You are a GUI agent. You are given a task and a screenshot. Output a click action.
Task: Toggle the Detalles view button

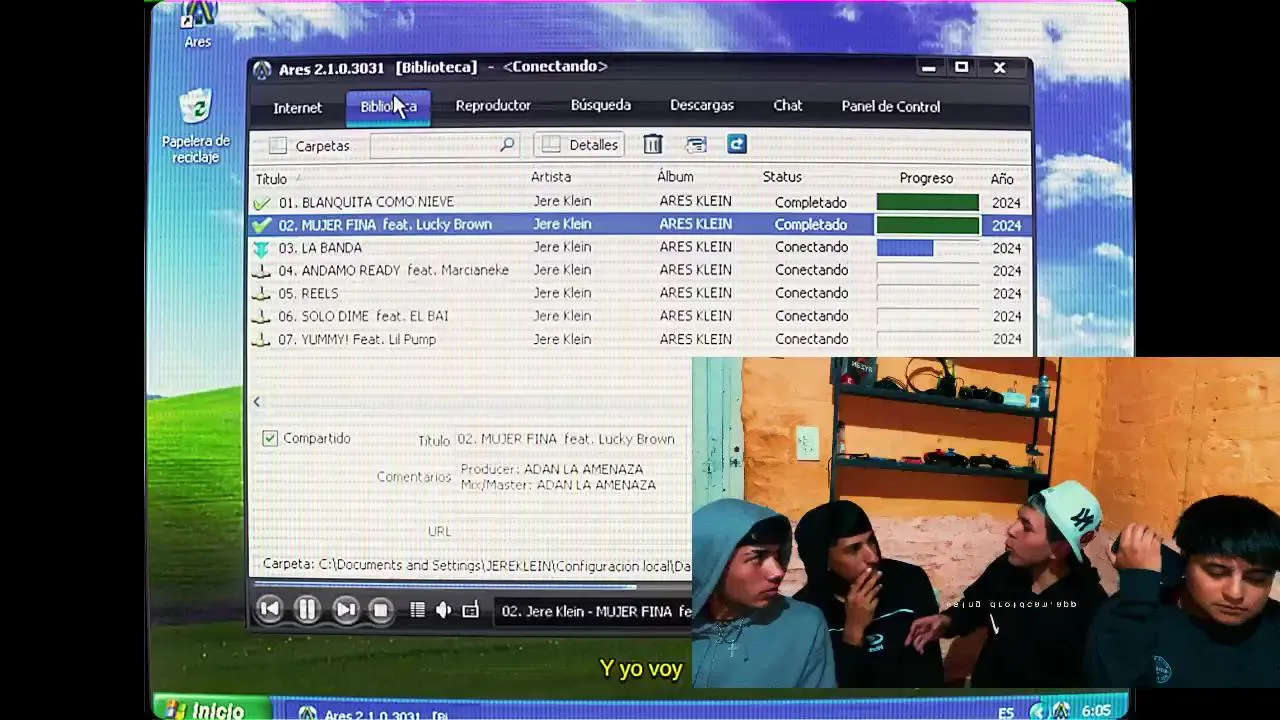(580, 145)
